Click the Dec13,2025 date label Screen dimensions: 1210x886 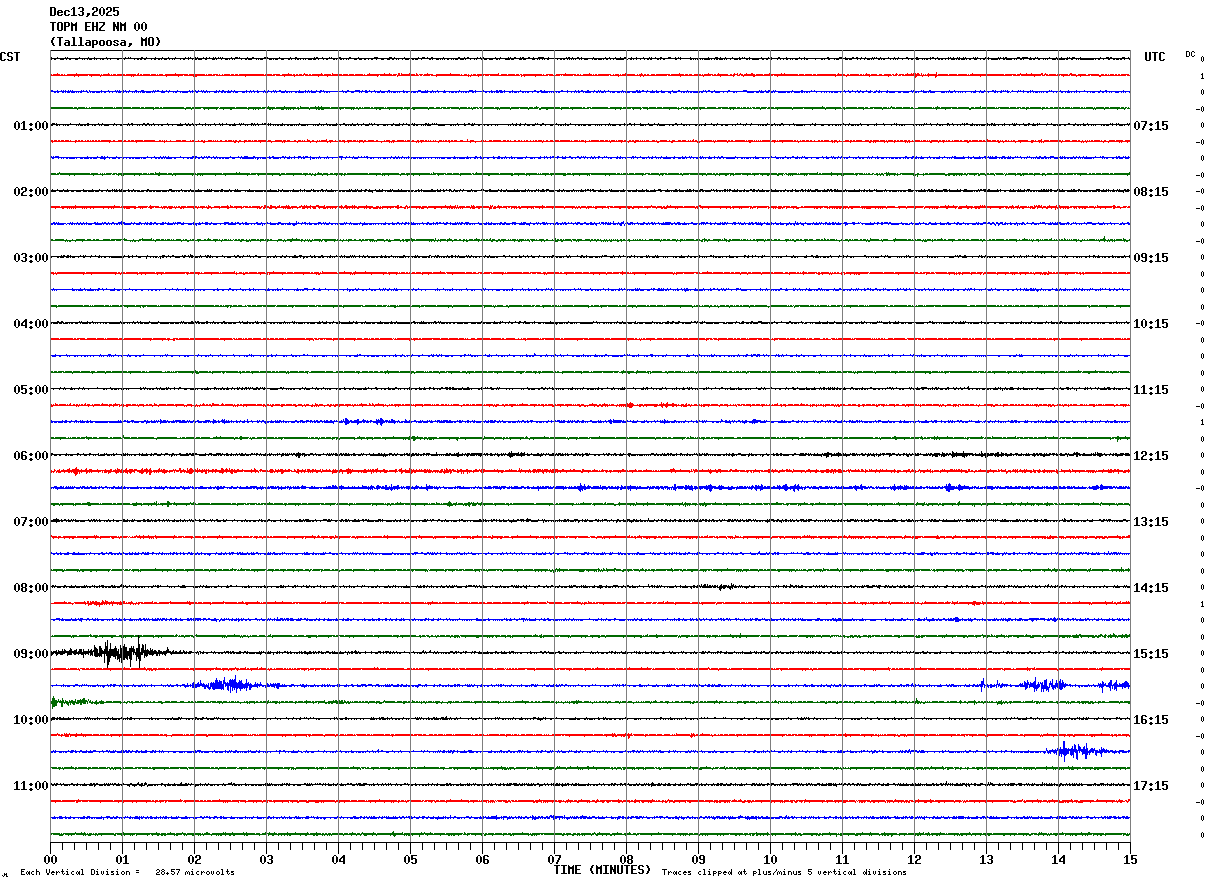coord(84,12)
